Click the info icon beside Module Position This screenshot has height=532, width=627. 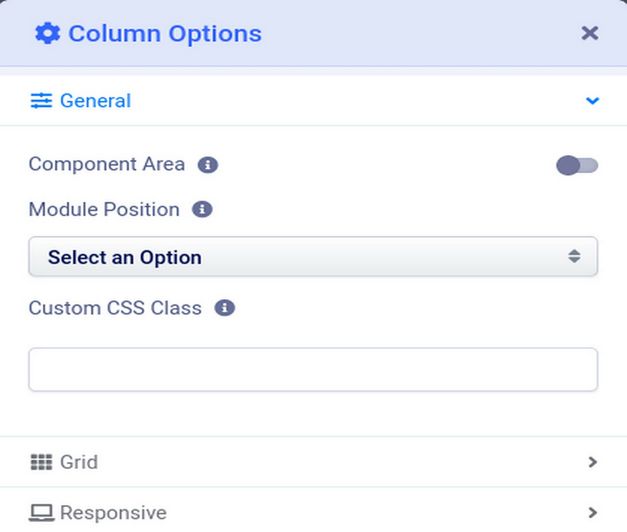[x=202, y=210]
